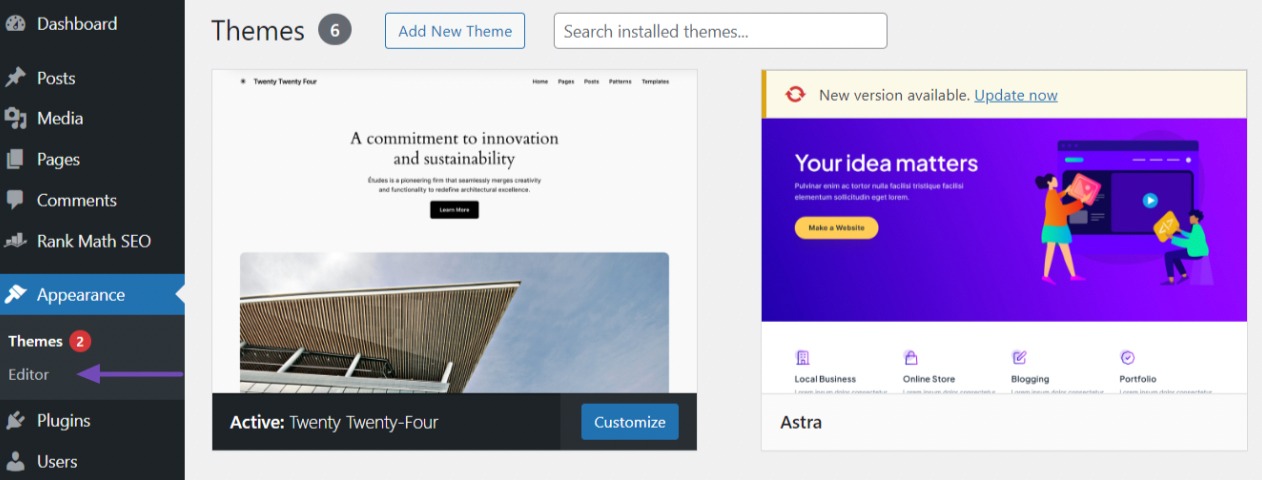This screenshot has height=480, width=1262.
Task: Click the Portfolio checkmark icon in Astra preview
Action: click(1127, 357)
